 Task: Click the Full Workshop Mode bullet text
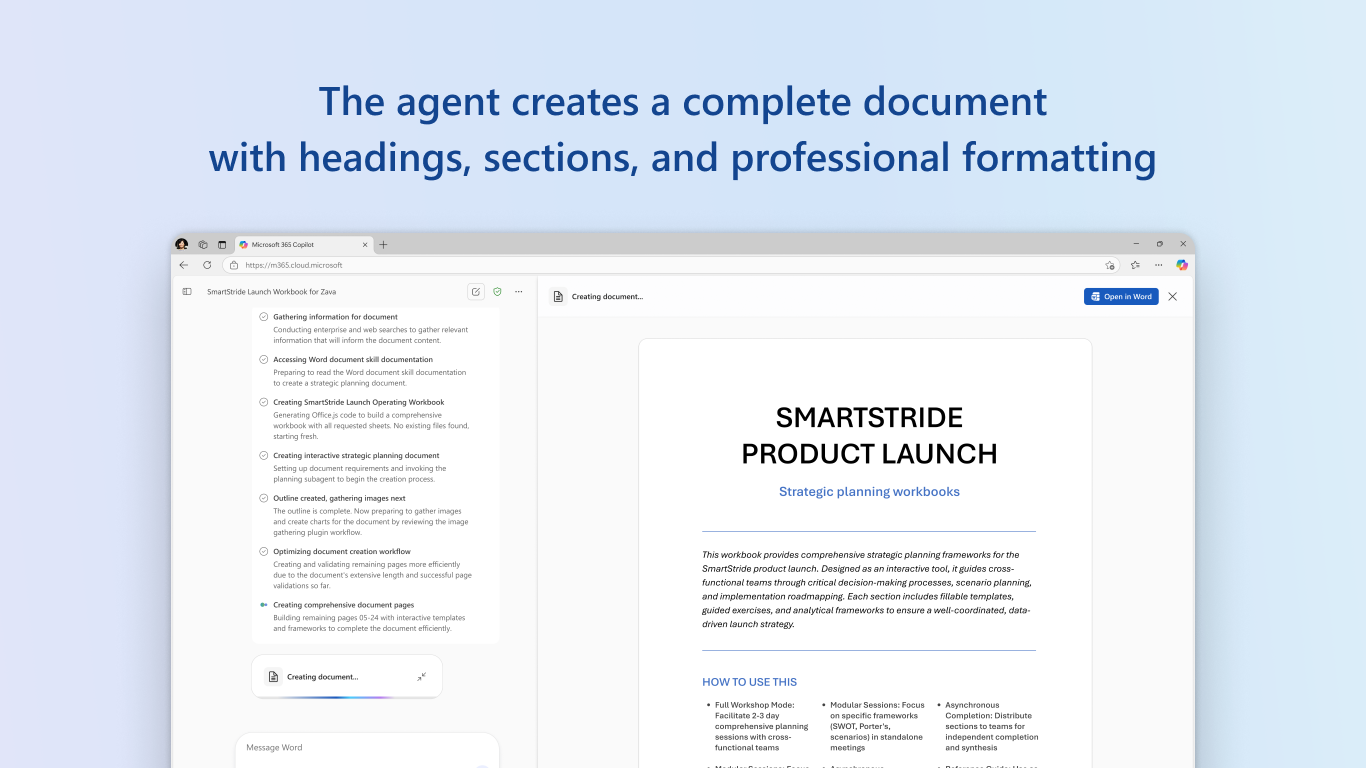pyautogui.click(x=762, y=726)
